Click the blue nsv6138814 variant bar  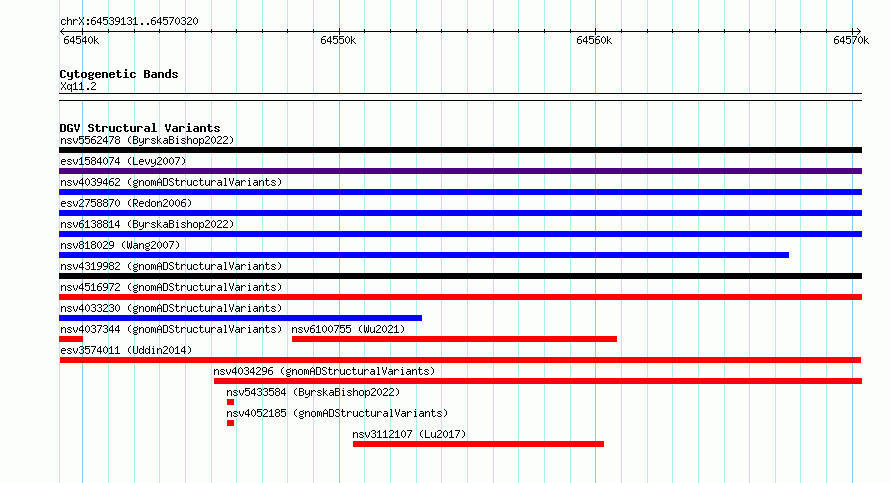point(460,234)
